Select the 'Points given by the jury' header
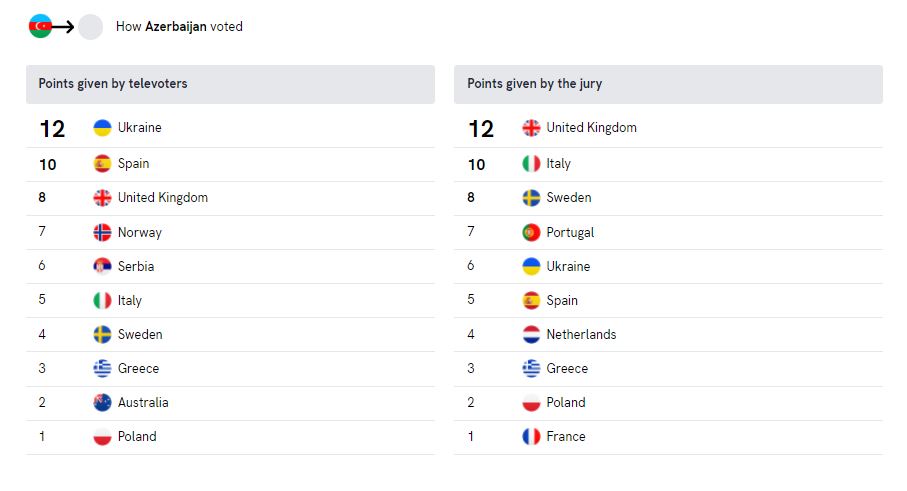907x491 pixels. [x=668, y=84]
